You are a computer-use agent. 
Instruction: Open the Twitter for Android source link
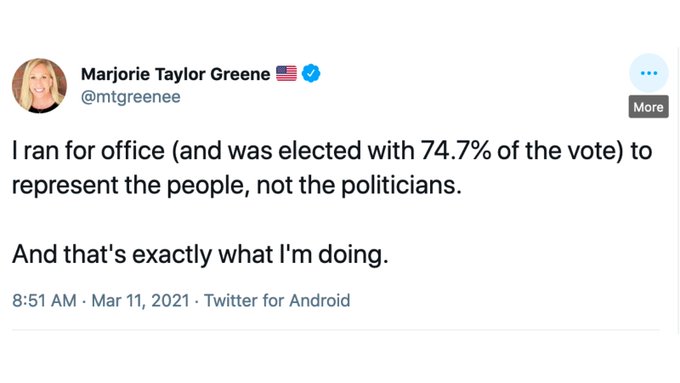(277, 301)
